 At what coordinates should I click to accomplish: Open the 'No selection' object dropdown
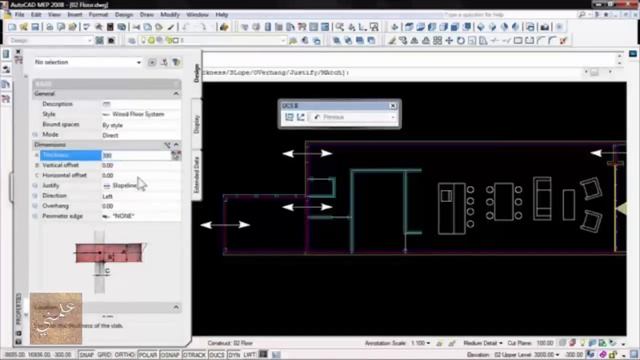pos(88,62)
